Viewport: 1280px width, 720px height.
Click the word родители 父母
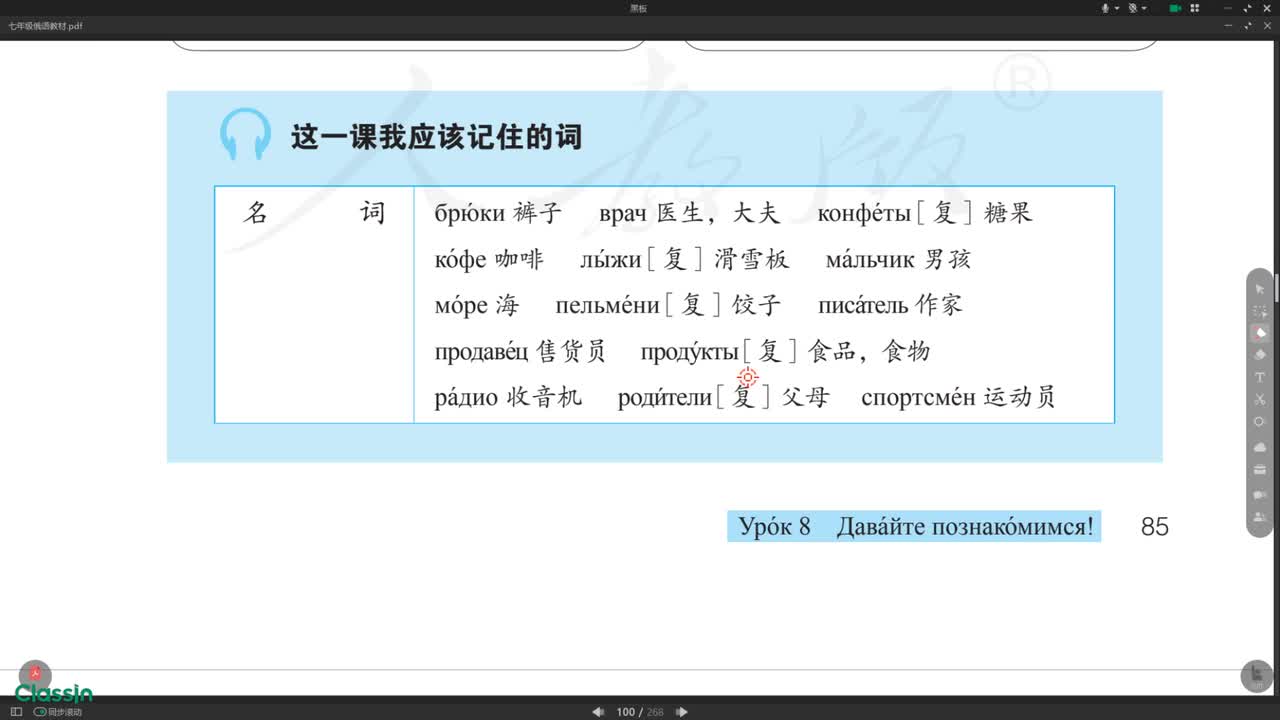point(724,397)
